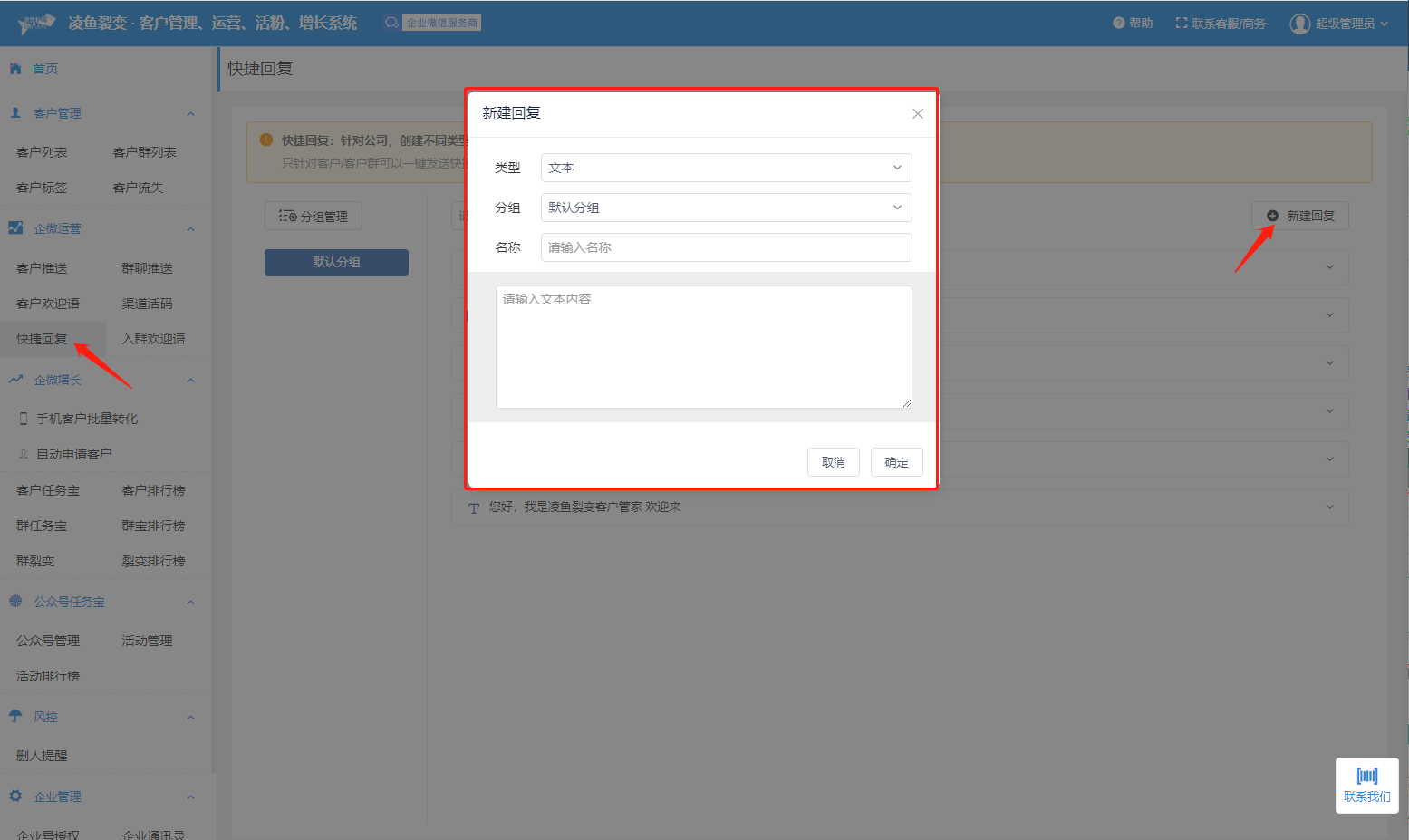Click the 超级管理员 user avatar icon
Viewport: 1409px width, 840px height.
click(1299, 24)
